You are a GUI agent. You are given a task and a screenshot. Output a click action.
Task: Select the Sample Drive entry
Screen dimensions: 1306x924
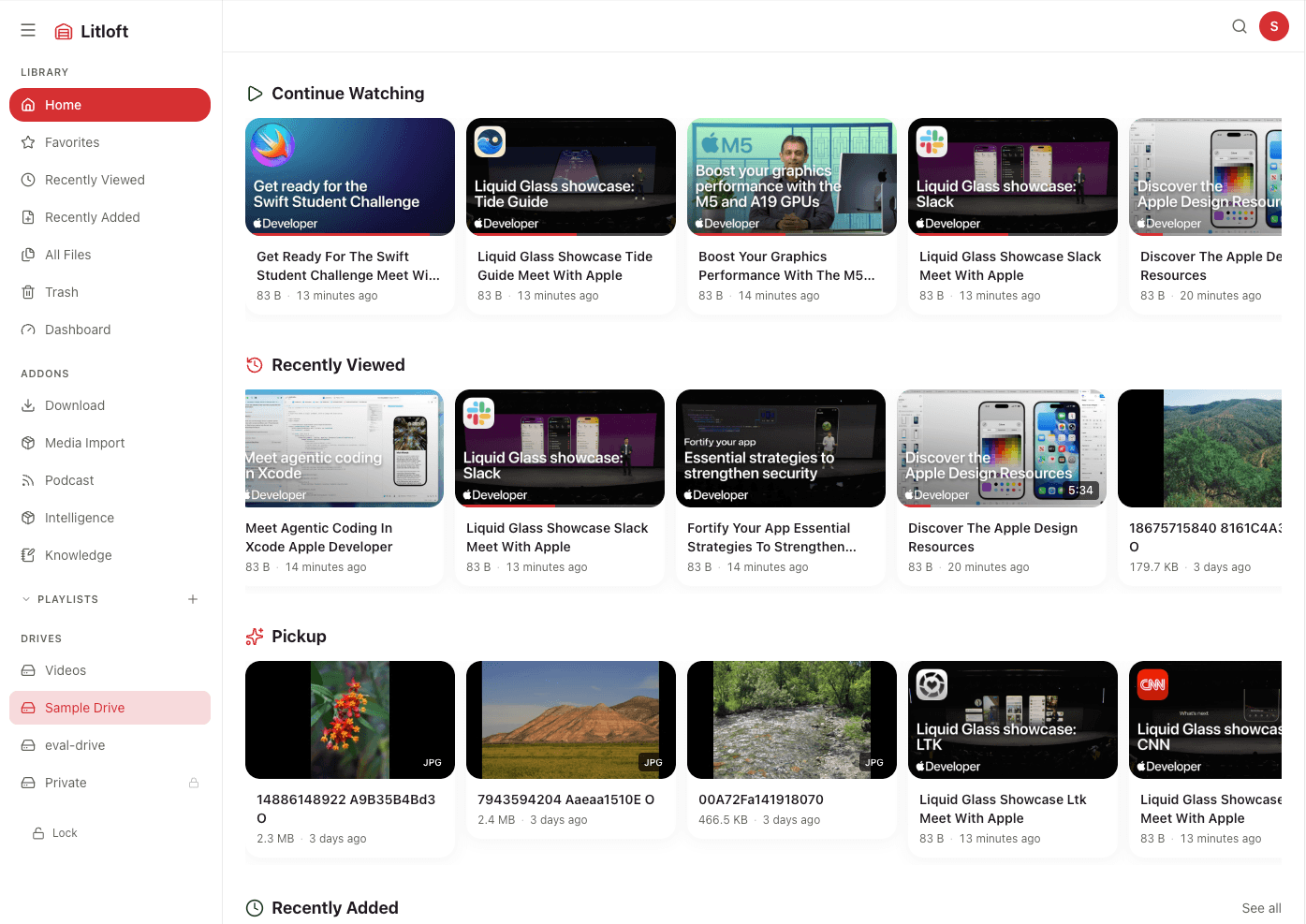(110, 708)
